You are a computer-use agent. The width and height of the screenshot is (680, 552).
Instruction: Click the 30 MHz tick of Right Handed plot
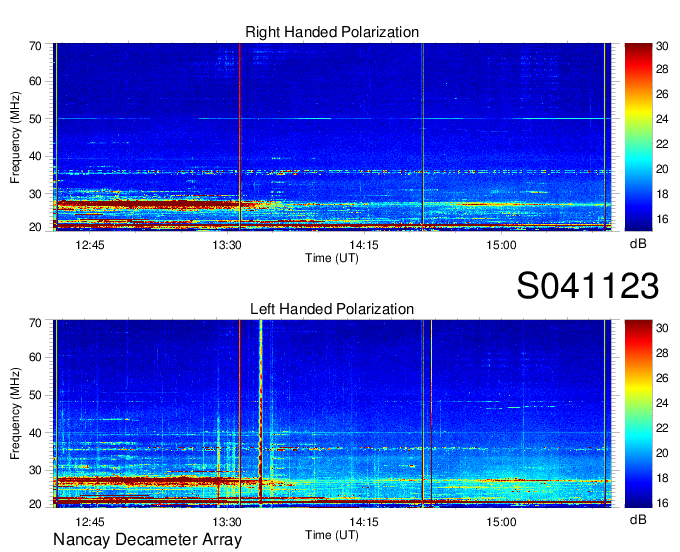click(x=35, y=194)
